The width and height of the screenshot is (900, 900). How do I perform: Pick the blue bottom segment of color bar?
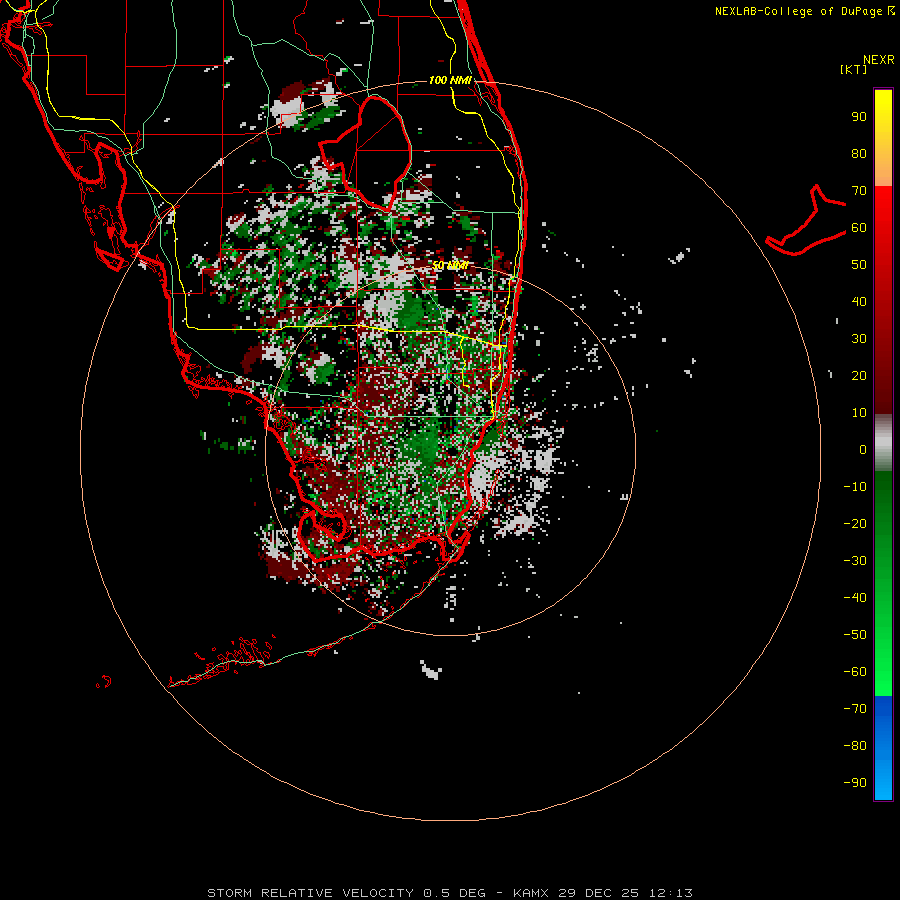coord(883,748)
